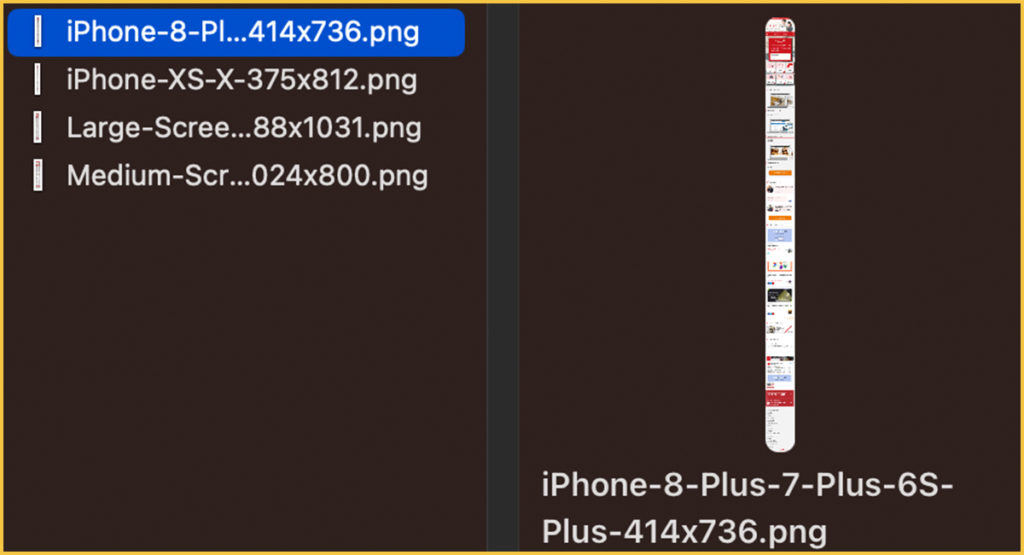Click the Large-Scree...88x1031.png file icon
This screenshot has height=555, width=1024.
point(38,127)
